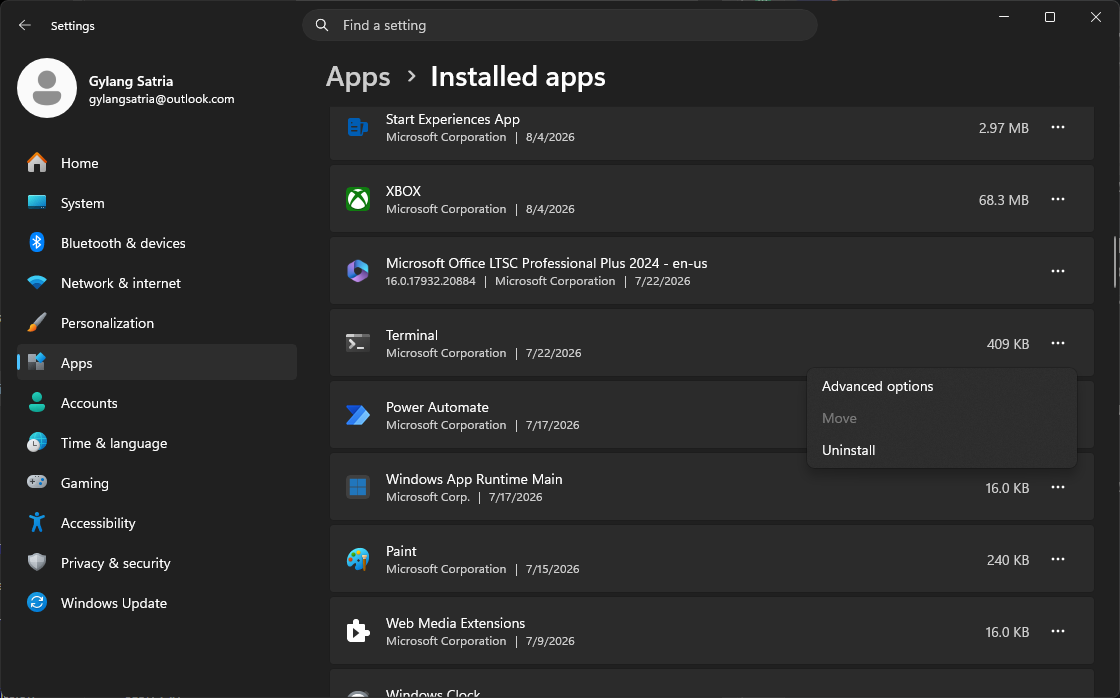Open Gaming settings
Viewport: 1120px width, 698px height.
[156, 483]
